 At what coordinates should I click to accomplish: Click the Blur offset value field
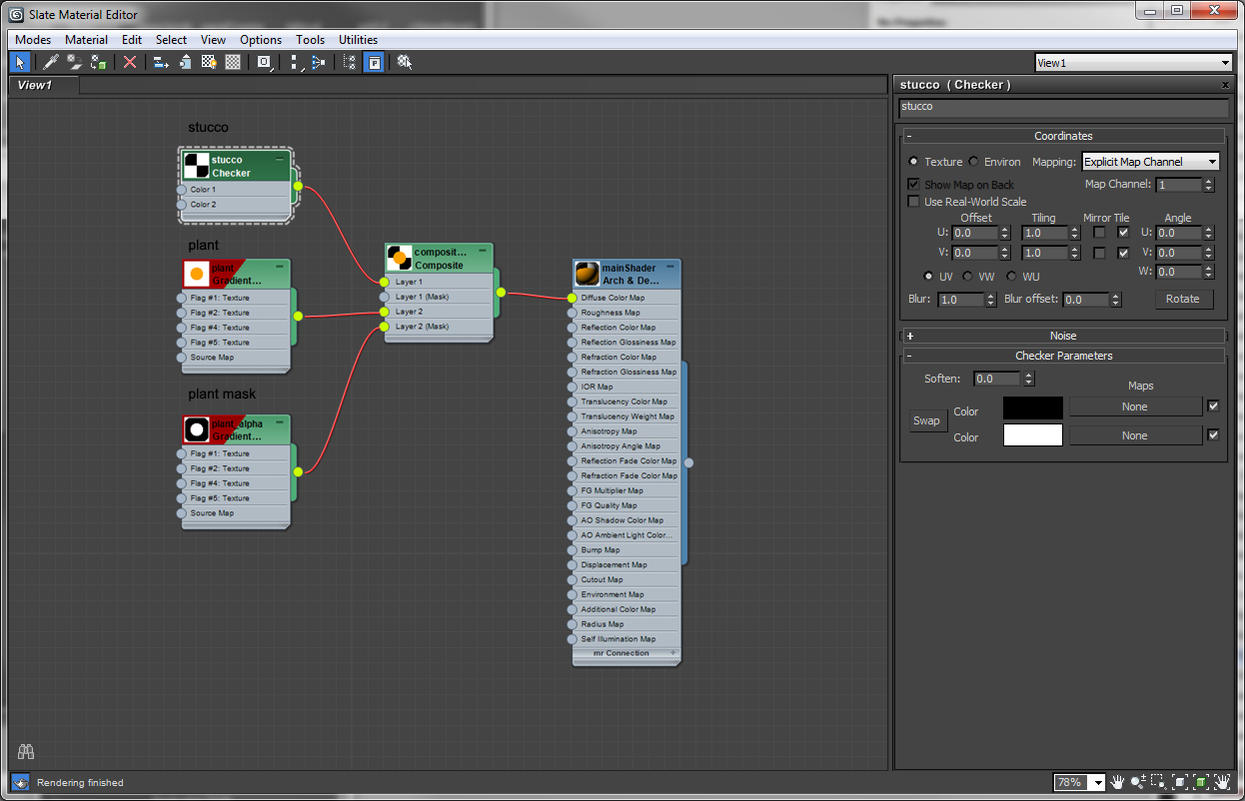pyautogui.click(x=1086, y=299)
